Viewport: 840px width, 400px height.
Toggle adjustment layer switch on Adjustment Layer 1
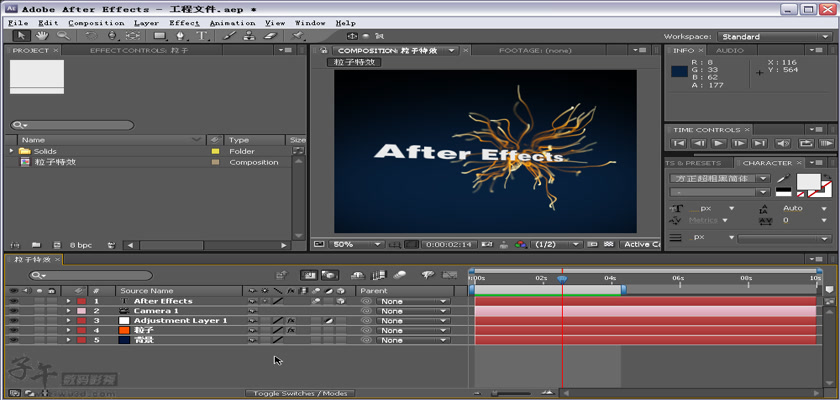(x=328, y=321)
